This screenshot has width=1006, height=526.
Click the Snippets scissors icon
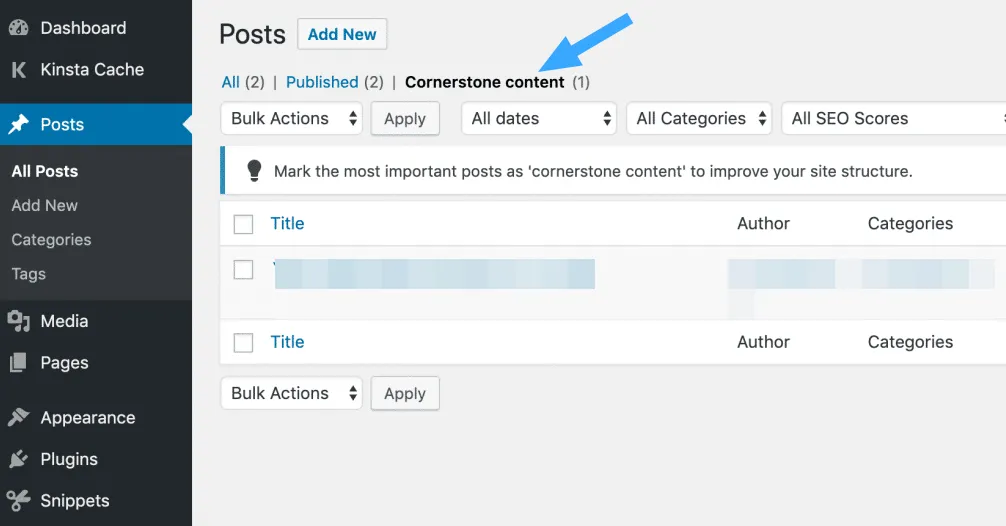point(18,501)
